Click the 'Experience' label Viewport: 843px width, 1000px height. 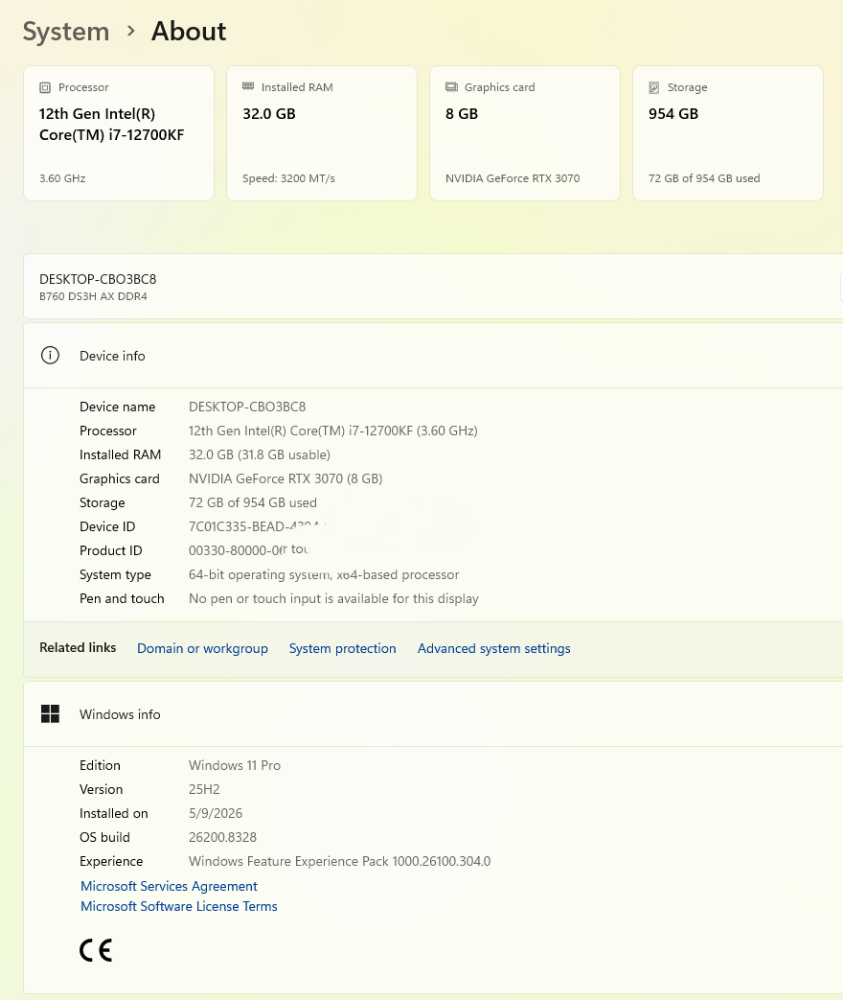111,862
